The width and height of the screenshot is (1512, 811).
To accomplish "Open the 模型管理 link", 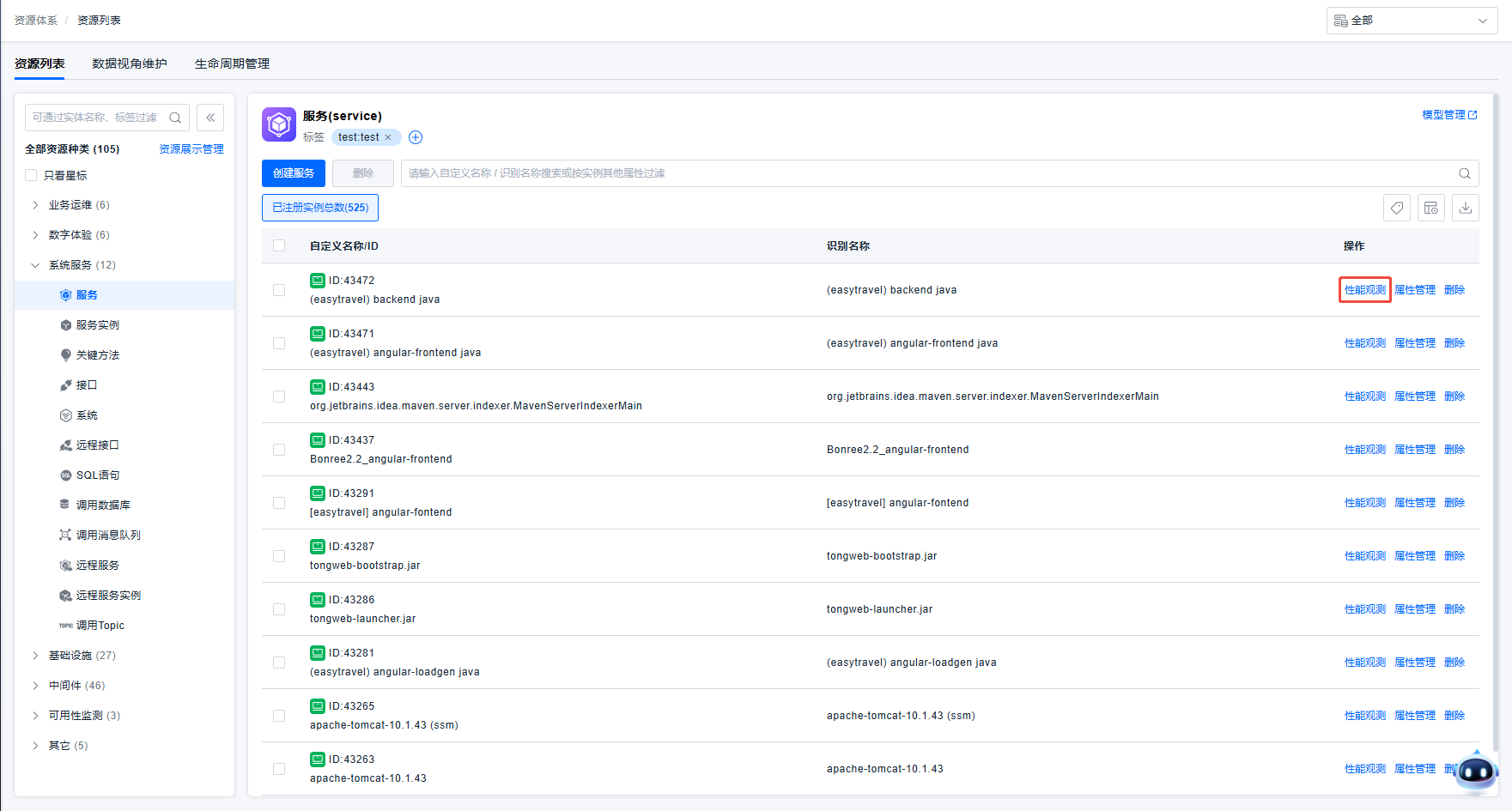I will [x=1448, y=115].
